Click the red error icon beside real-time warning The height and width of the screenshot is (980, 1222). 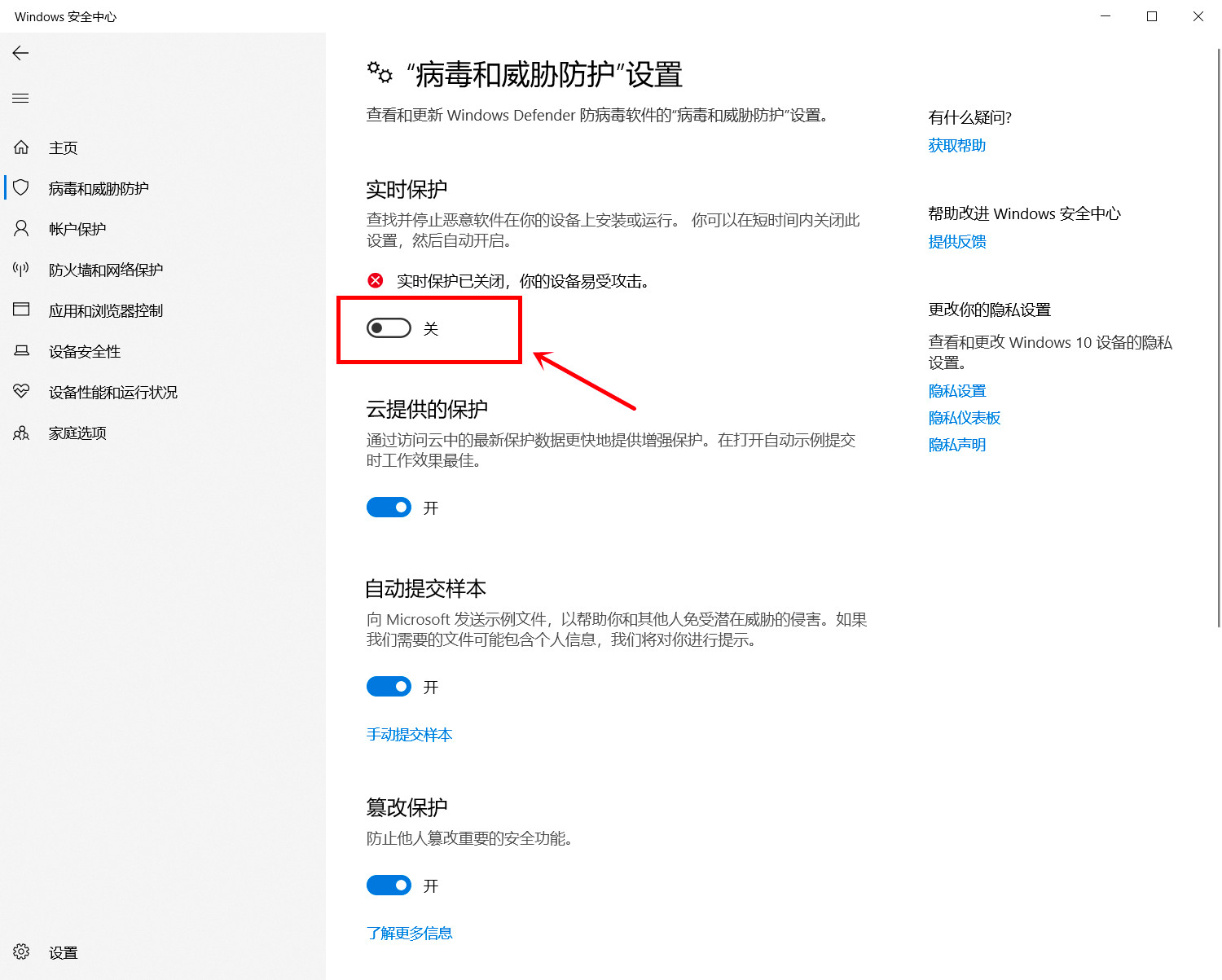pyautogui.click(x=376, y=281)
